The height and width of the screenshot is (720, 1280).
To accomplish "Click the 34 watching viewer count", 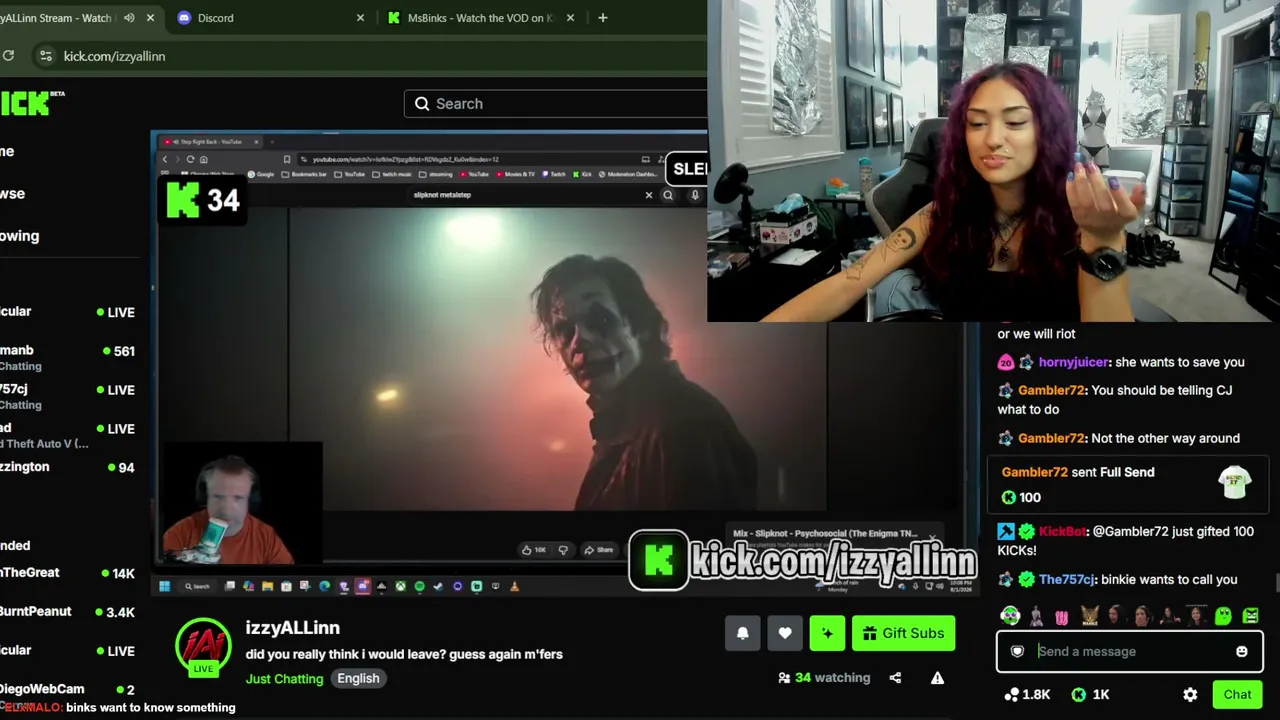I will pos(824,678).
